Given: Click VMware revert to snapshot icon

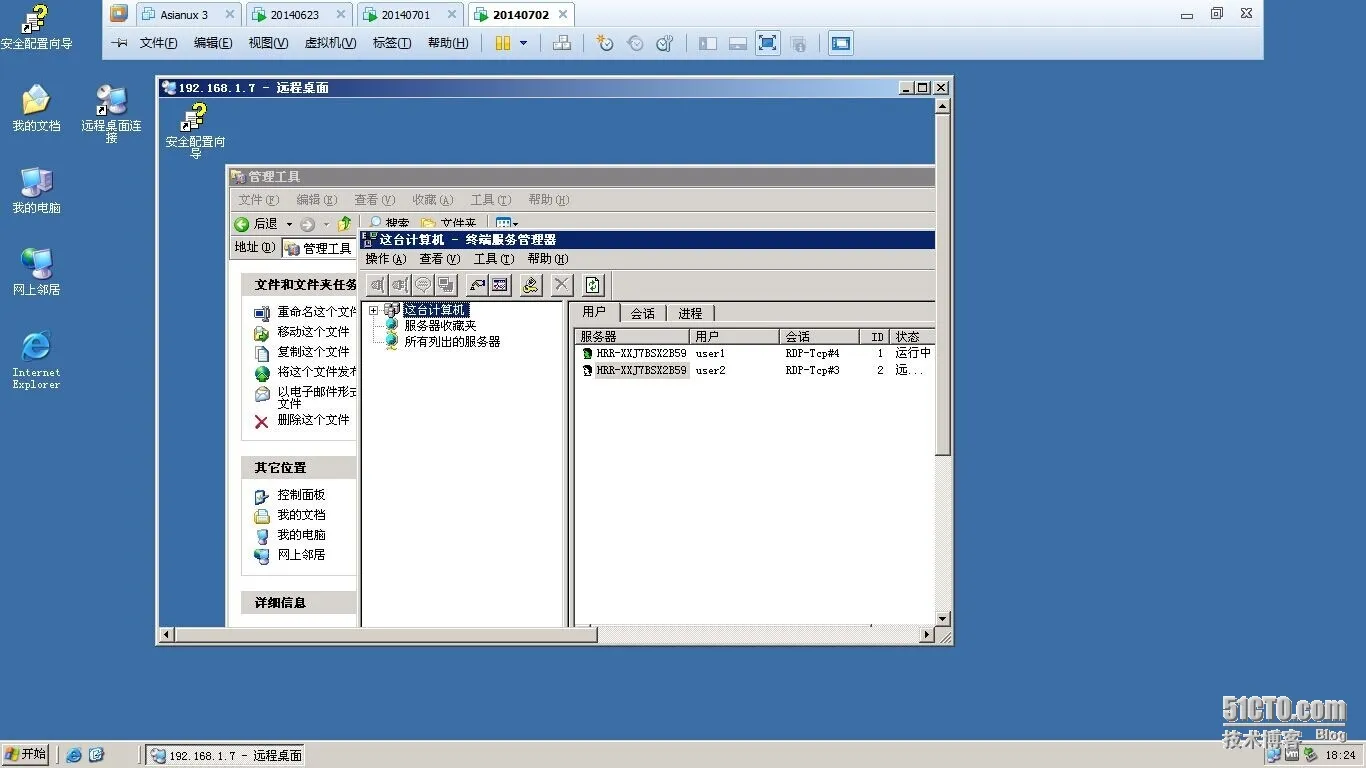Looking at the screenshot, I should point(635,43).
